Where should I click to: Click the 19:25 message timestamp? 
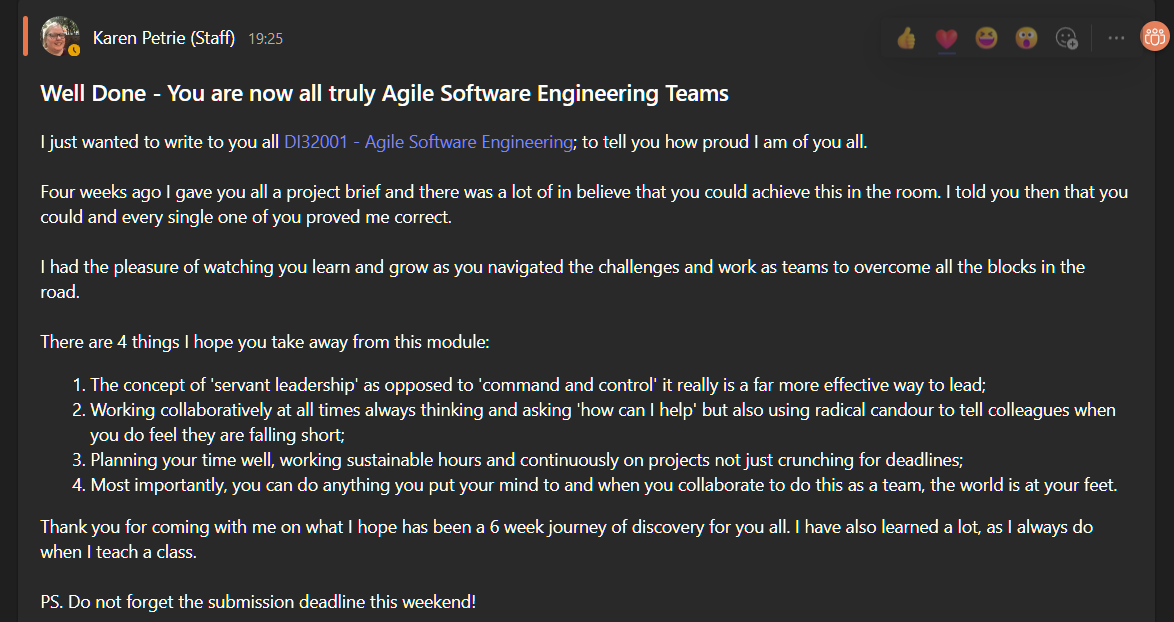click(266, 39)
